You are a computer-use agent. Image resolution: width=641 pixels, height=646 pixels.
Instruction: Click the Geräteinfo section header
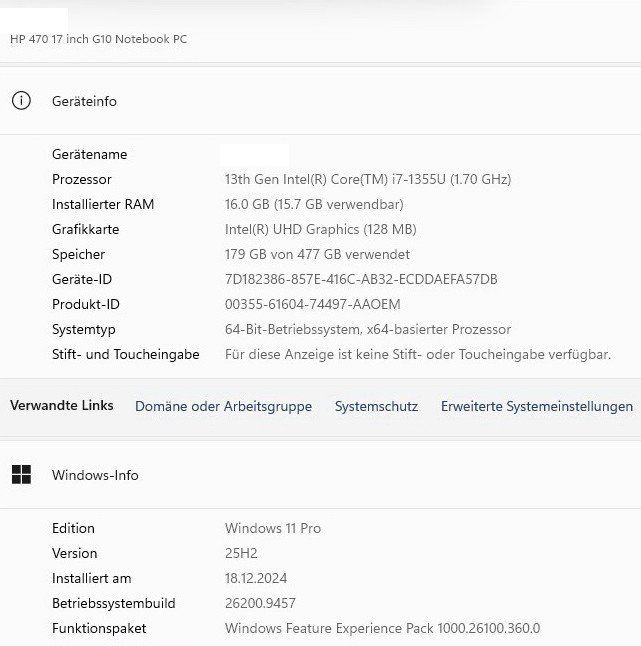(320, 101)
